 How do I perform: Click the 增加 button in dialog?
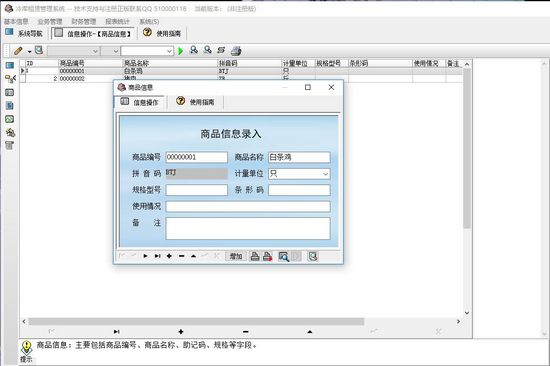click(x=236, y=256)
